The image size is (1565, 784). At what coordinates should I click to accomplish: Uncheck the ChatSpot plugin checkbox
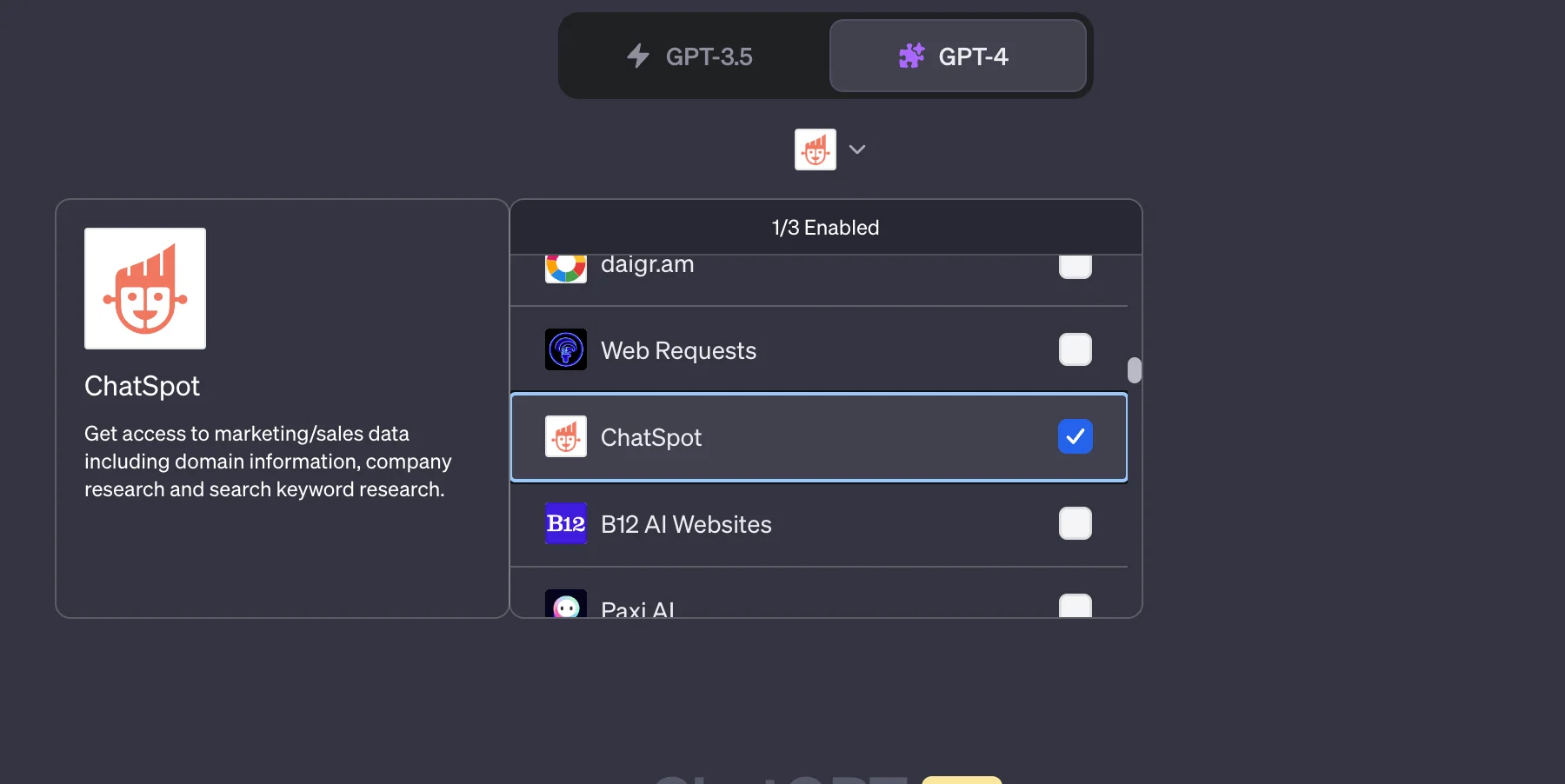[1076, 436]
